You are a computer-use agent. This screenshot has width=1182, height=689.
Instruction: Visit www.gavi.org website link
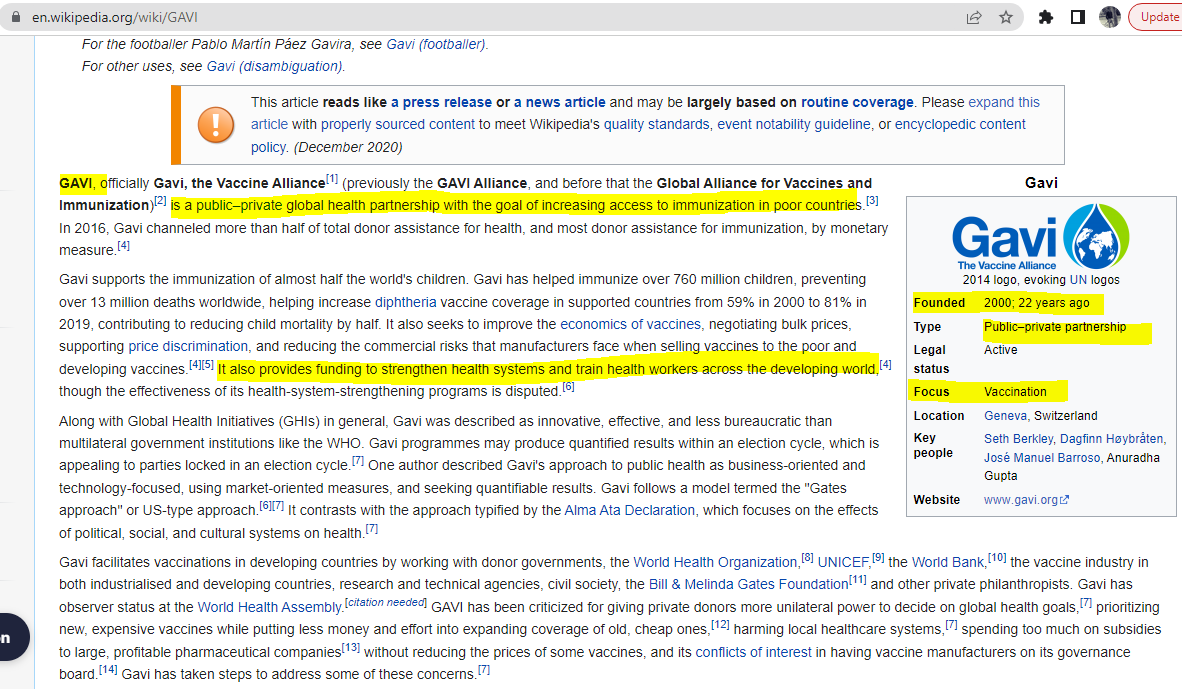click(x=1021, y=500)
